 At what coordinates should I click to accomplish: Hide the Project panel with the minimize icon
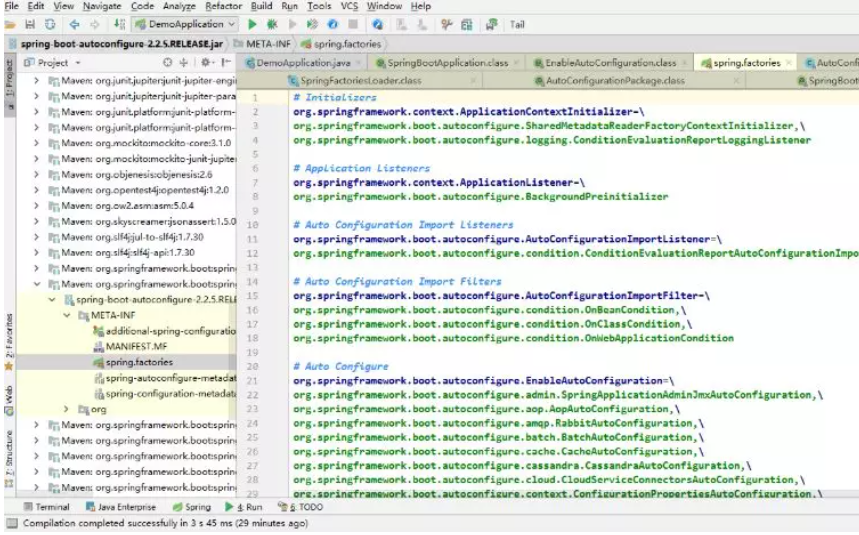click(226, 62)
